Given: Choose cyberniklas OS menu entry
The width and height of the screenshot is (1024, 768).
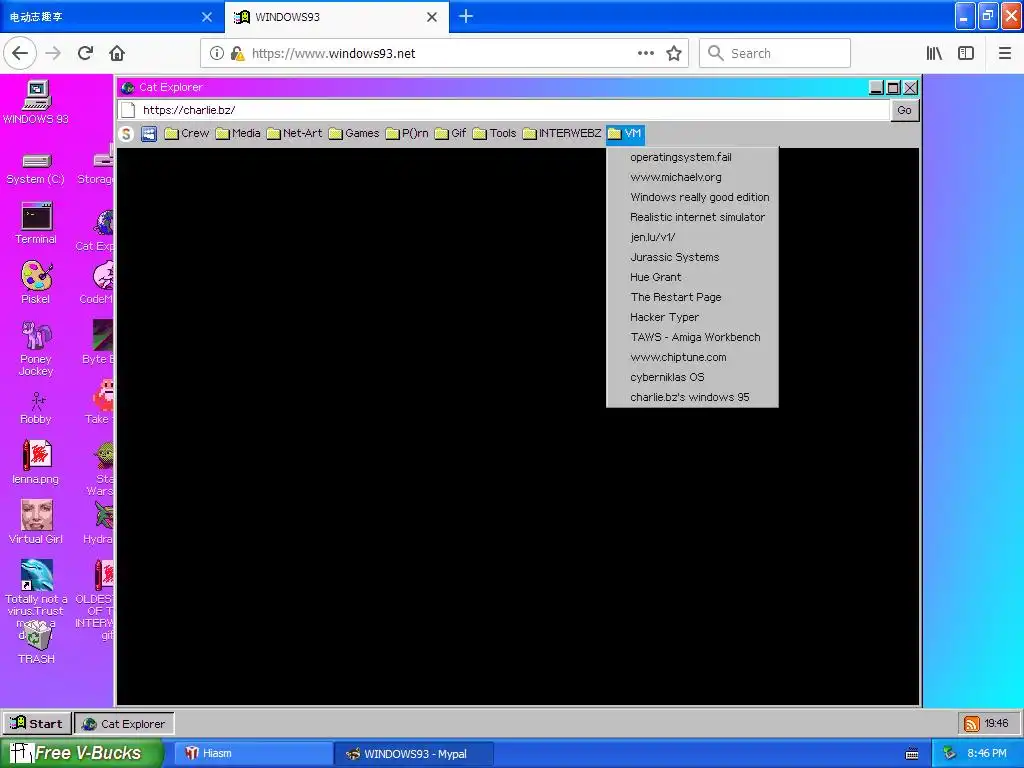Looking at the screenshot, I should [x=692, y=377].
